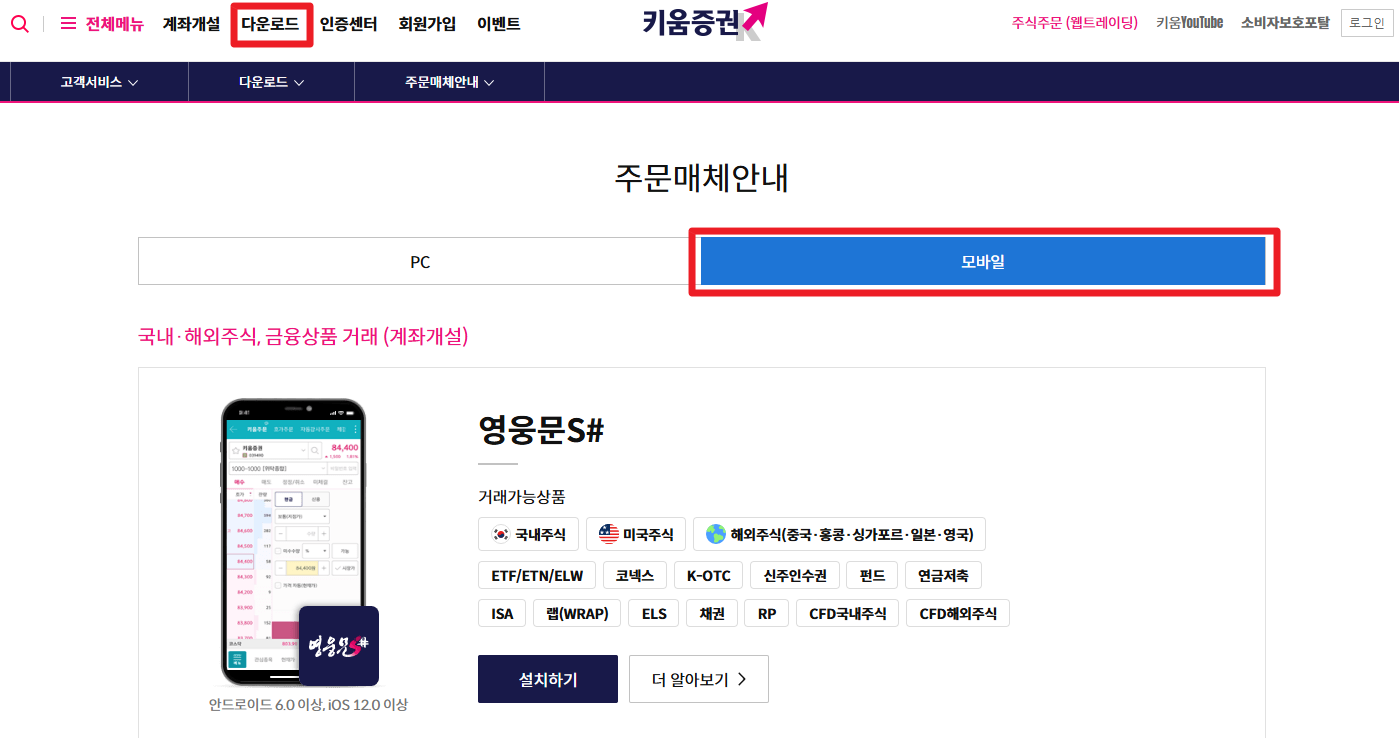Viewport: 1399px width, 738px height.
Task: Select the 모바일 tab
Action: pyautogui.click(x=983, y=262)
